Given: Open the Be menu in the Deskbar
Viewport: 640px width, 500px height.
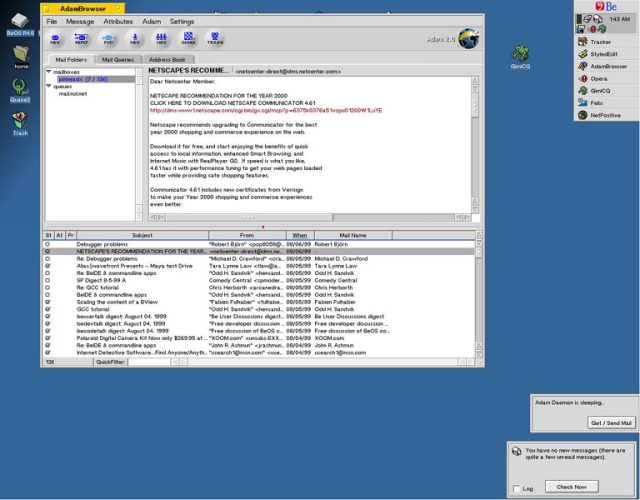Looking at the screenshot, I should click(606, 6).
